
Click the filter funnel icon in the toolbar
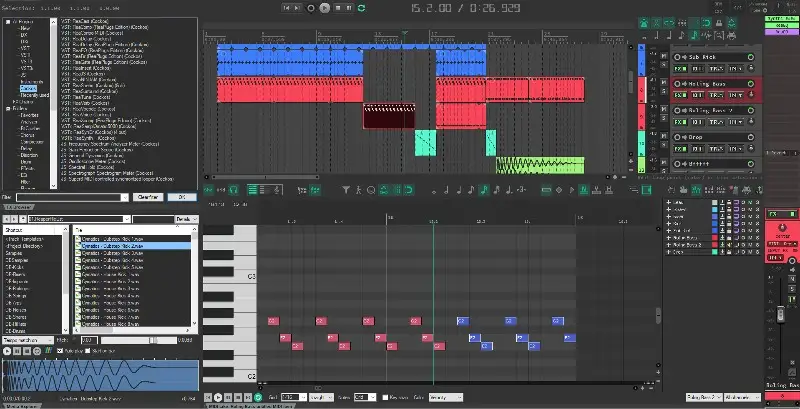click(345, 188)
